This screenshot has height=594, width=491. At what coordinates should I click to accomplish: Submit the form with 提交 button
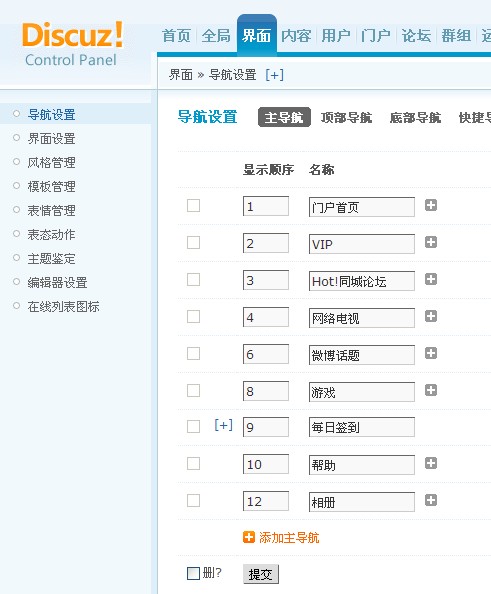pos(261,574)
